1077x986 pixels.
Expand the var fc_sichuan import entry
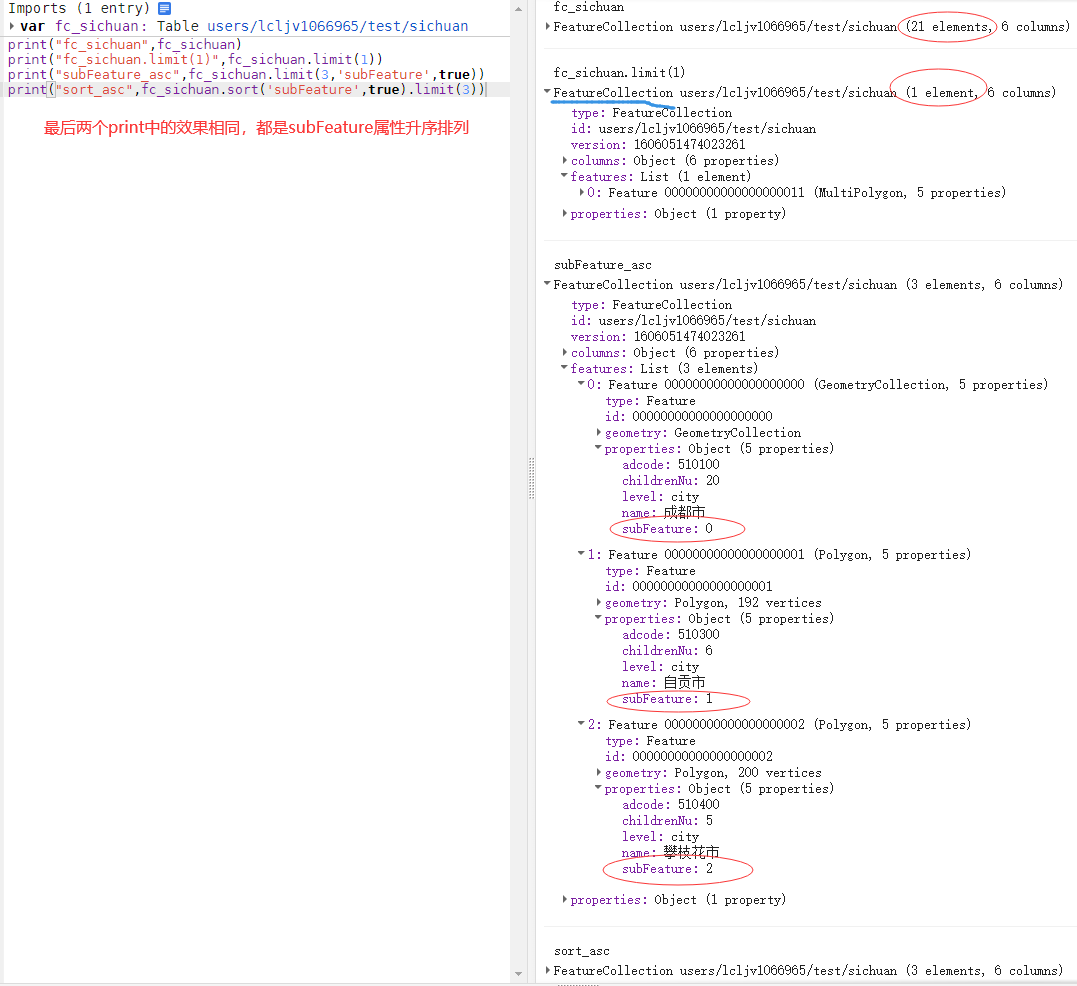[12, 26]
